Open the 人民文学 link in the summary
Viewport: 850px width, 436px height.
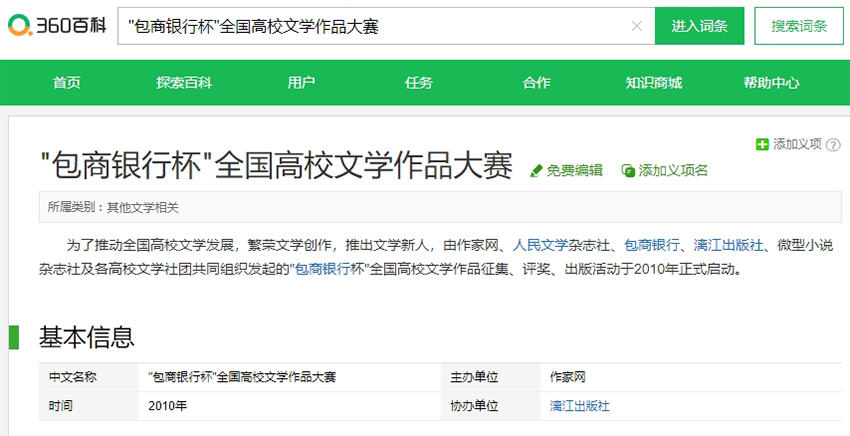[x=540, y=245]
